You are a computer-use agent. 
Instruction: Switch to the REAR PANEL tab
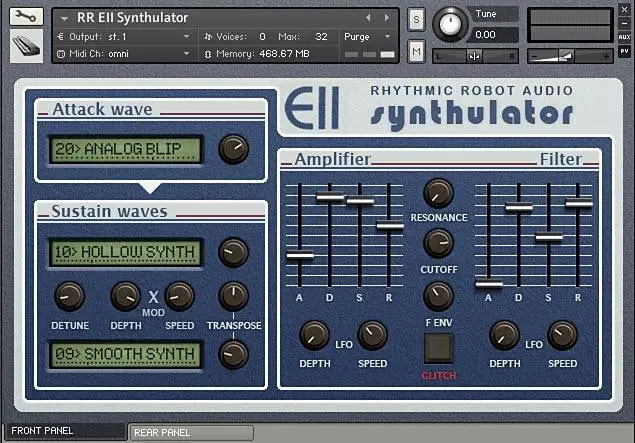[x=191, y=433]
